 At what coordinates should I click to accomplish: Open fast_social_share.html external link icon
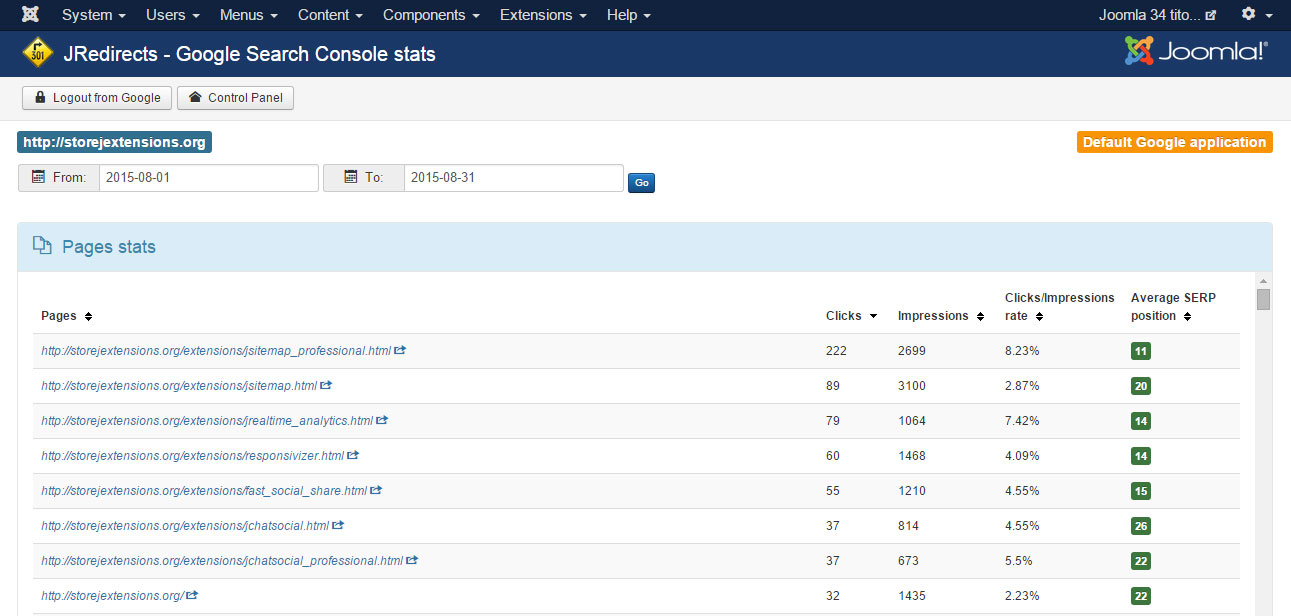pyautogui.click(x=376, y=491)
